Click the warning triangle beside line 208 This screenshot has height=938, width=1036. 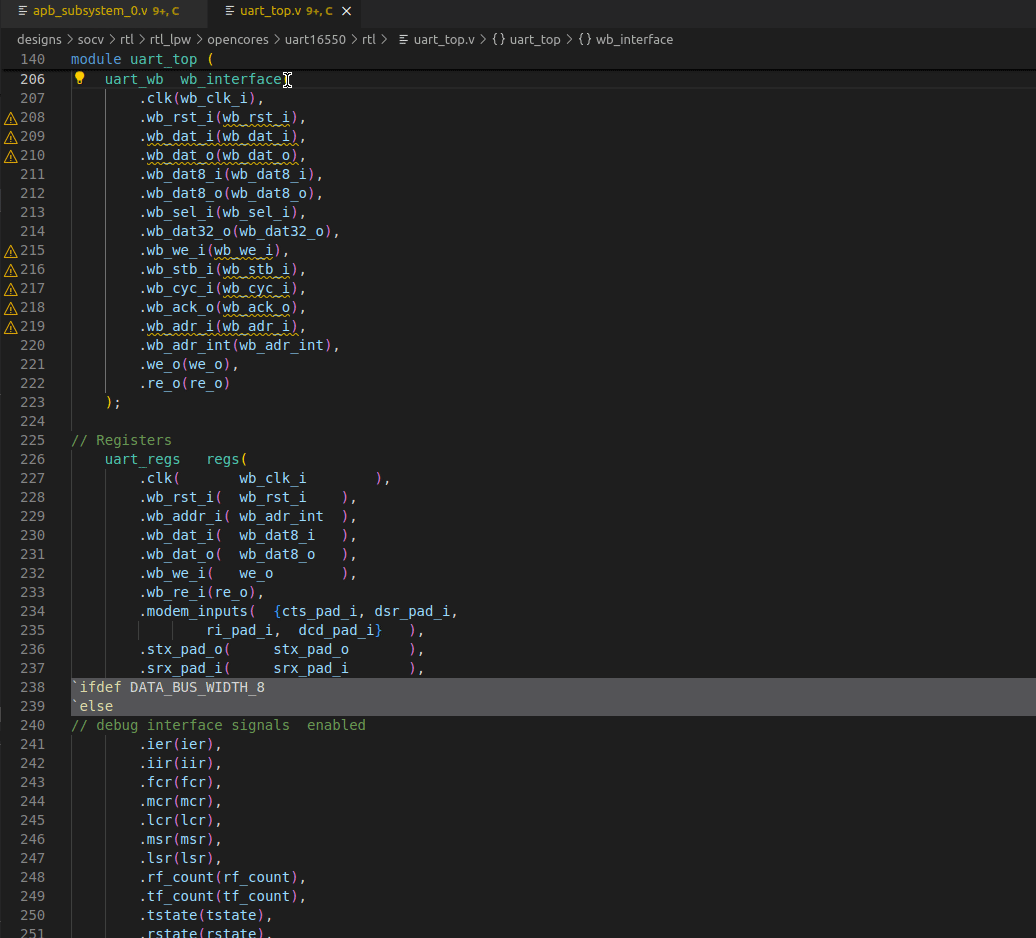pyautogui.click(x=9, y=116)
